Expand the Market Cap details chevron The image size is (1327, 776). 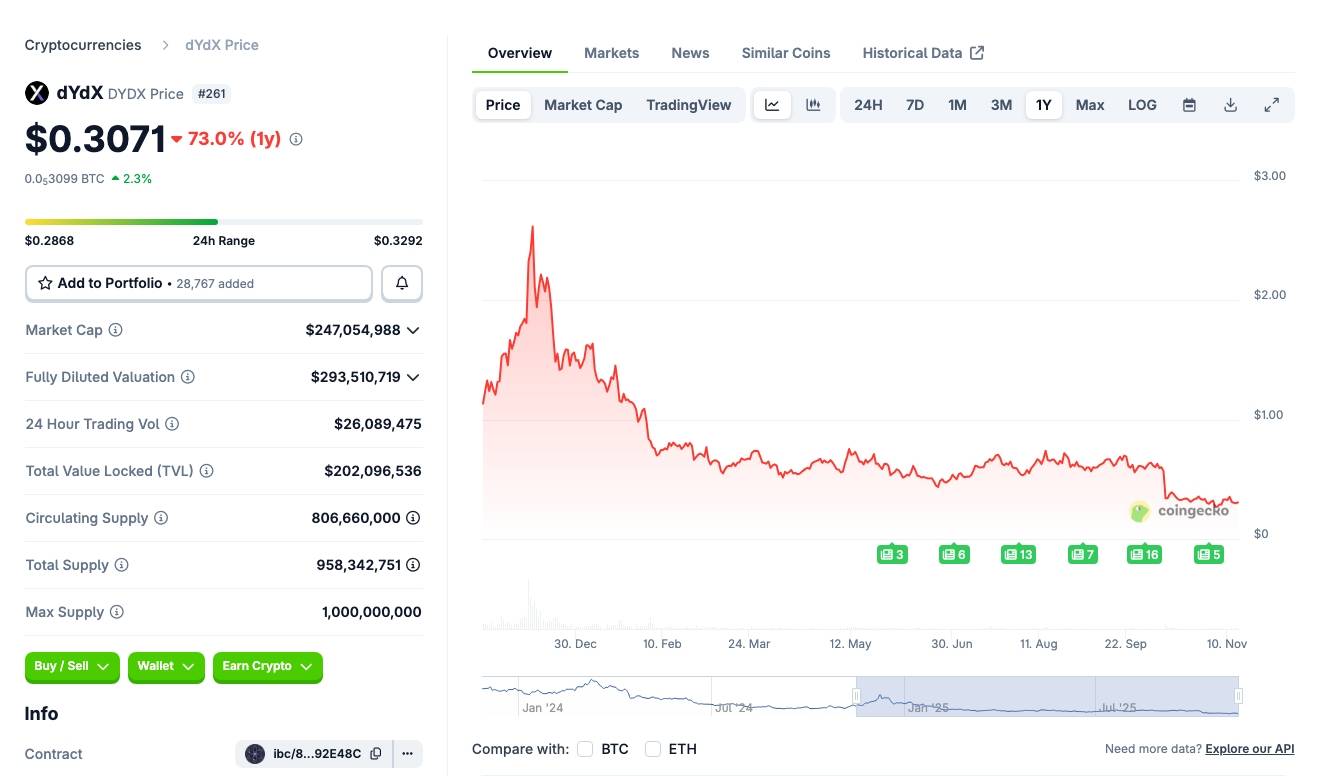413,330
